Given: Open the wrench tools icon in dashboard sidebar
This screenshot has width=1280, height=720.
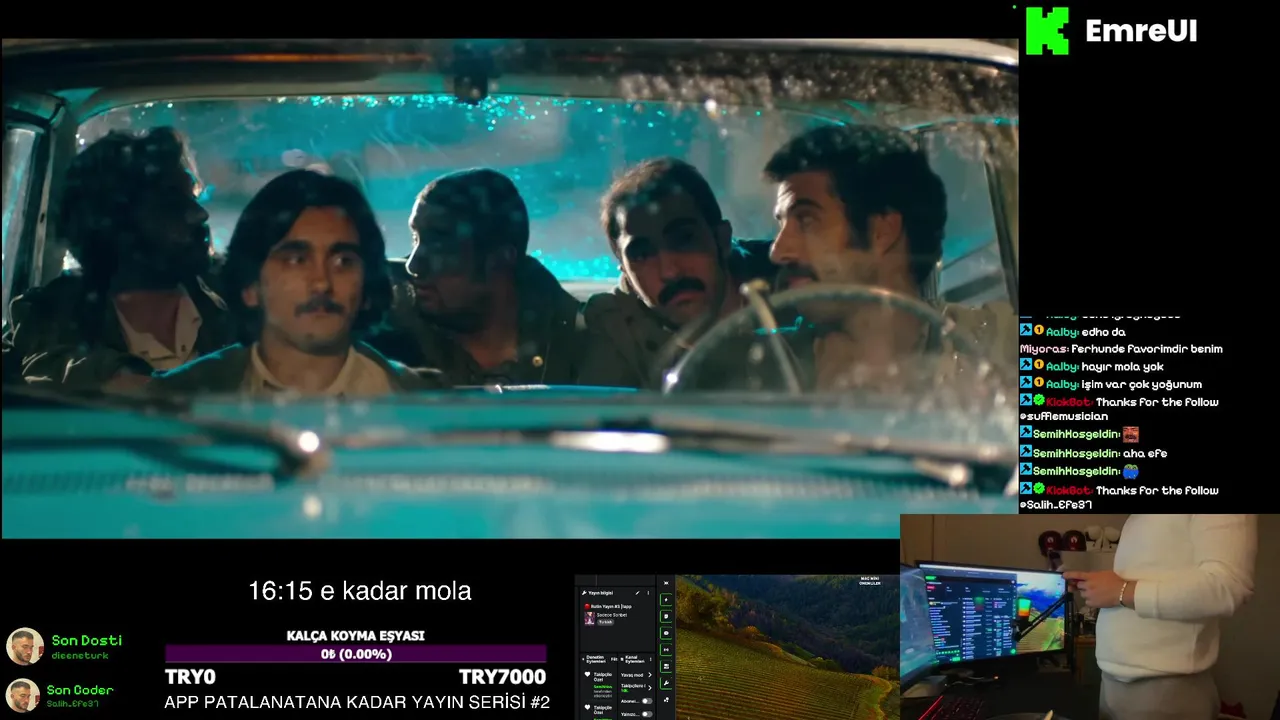Looking at the screenshot, I should pos(666,684).
